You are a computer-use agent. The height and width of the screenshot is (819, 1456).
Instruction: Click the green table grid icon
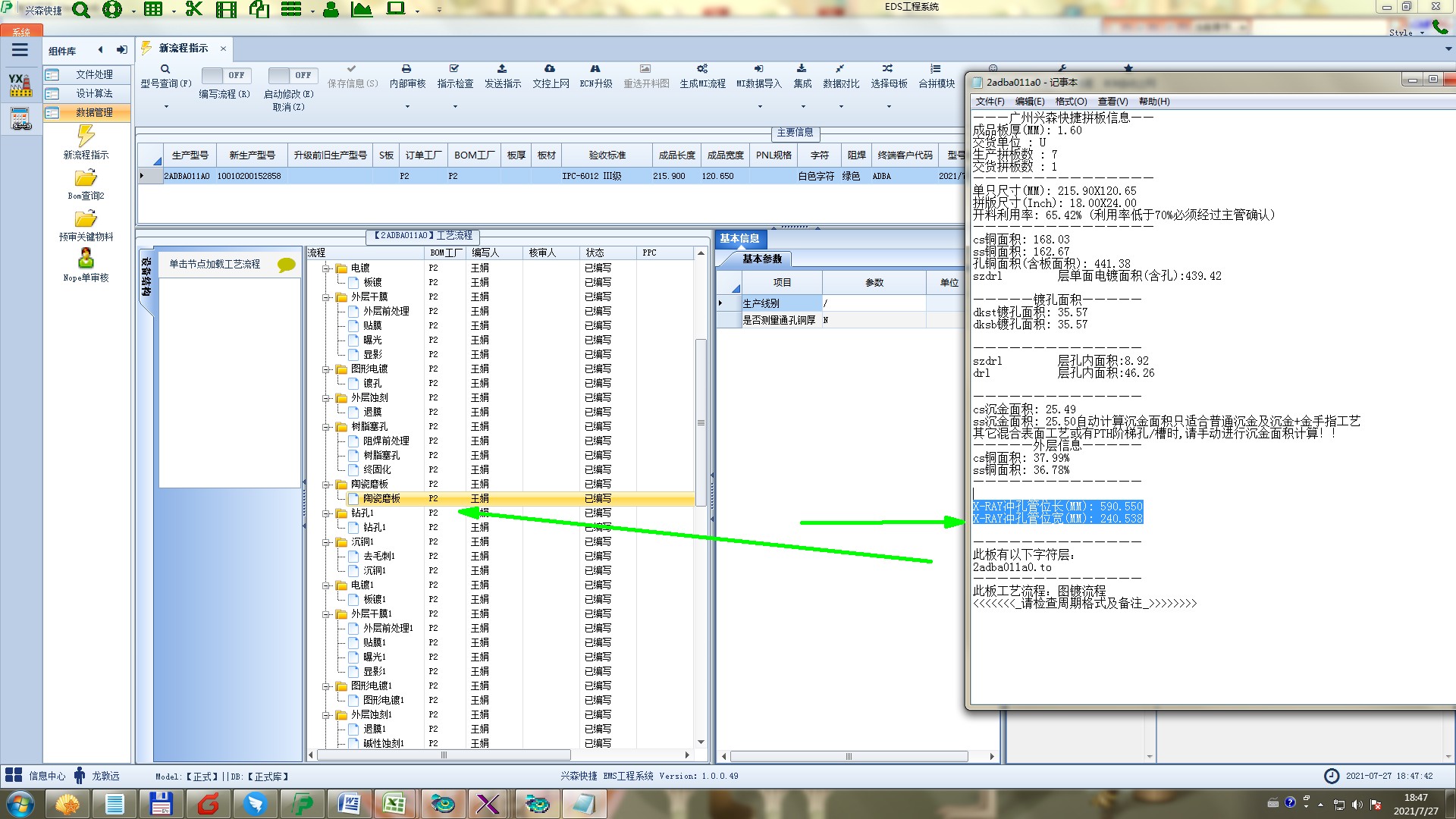pyautogui.click(x=153, y=10)
